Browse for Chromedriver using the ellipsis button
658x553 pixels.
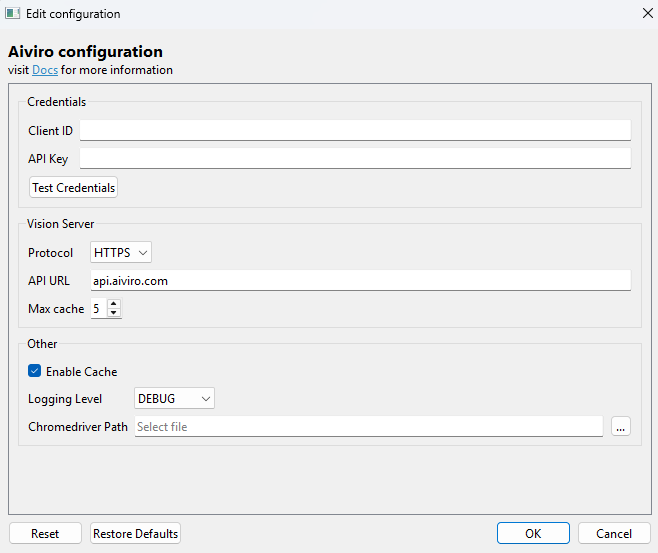[621, 427]
